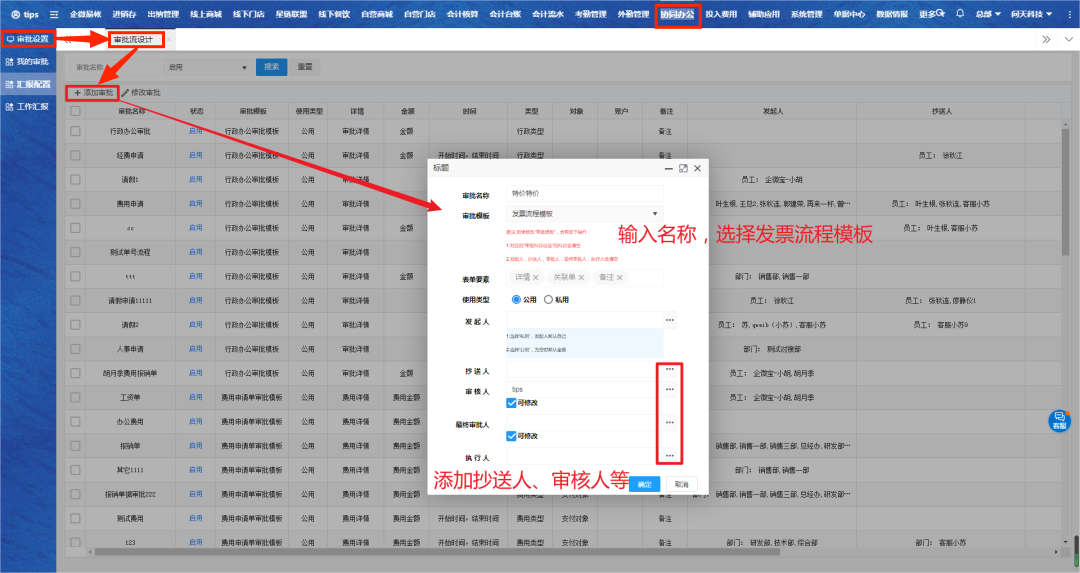The height and width of the screenshot is (573, 1080).
Task: Click the 审批名称 input field in dialog
Action: [x=585, y=193]
